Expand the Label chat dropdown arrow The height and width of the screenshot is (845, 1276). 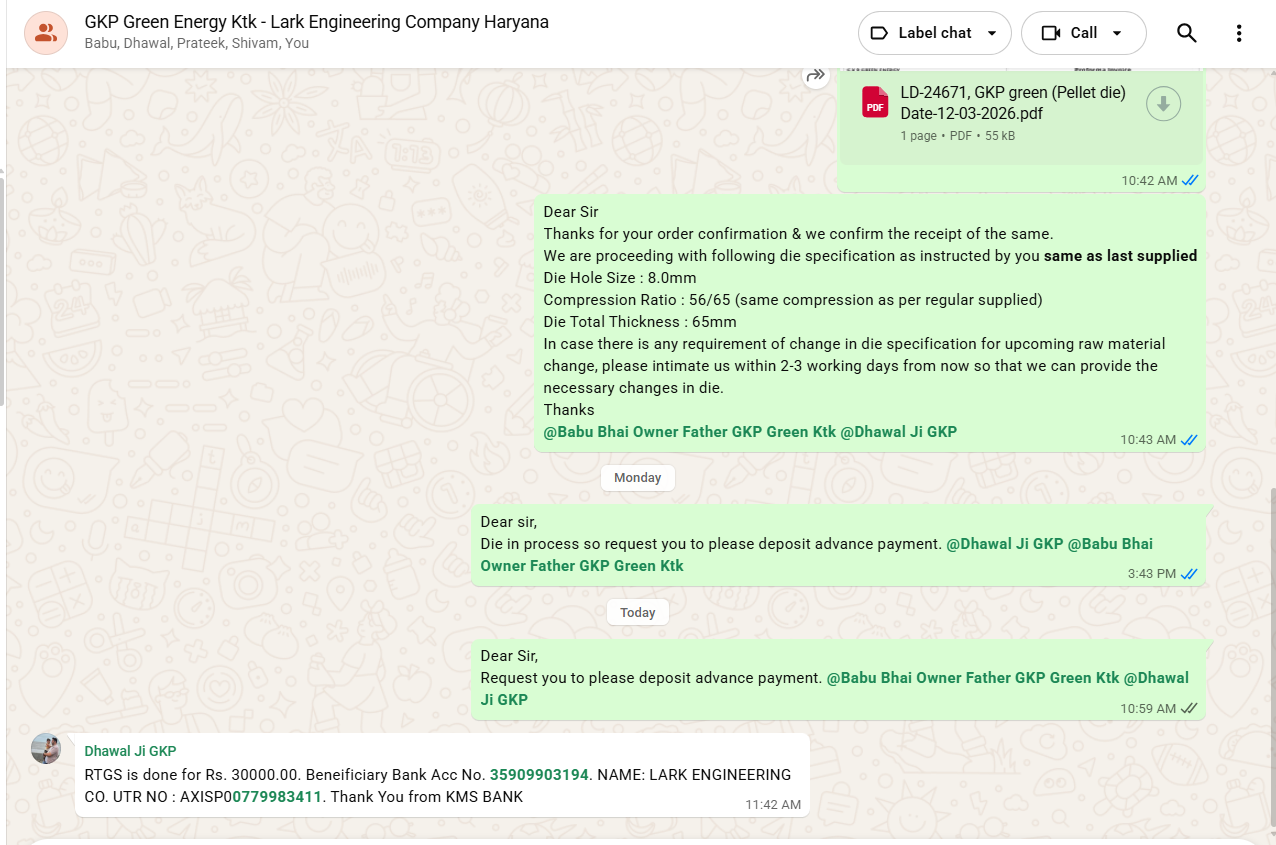point(992,33)
